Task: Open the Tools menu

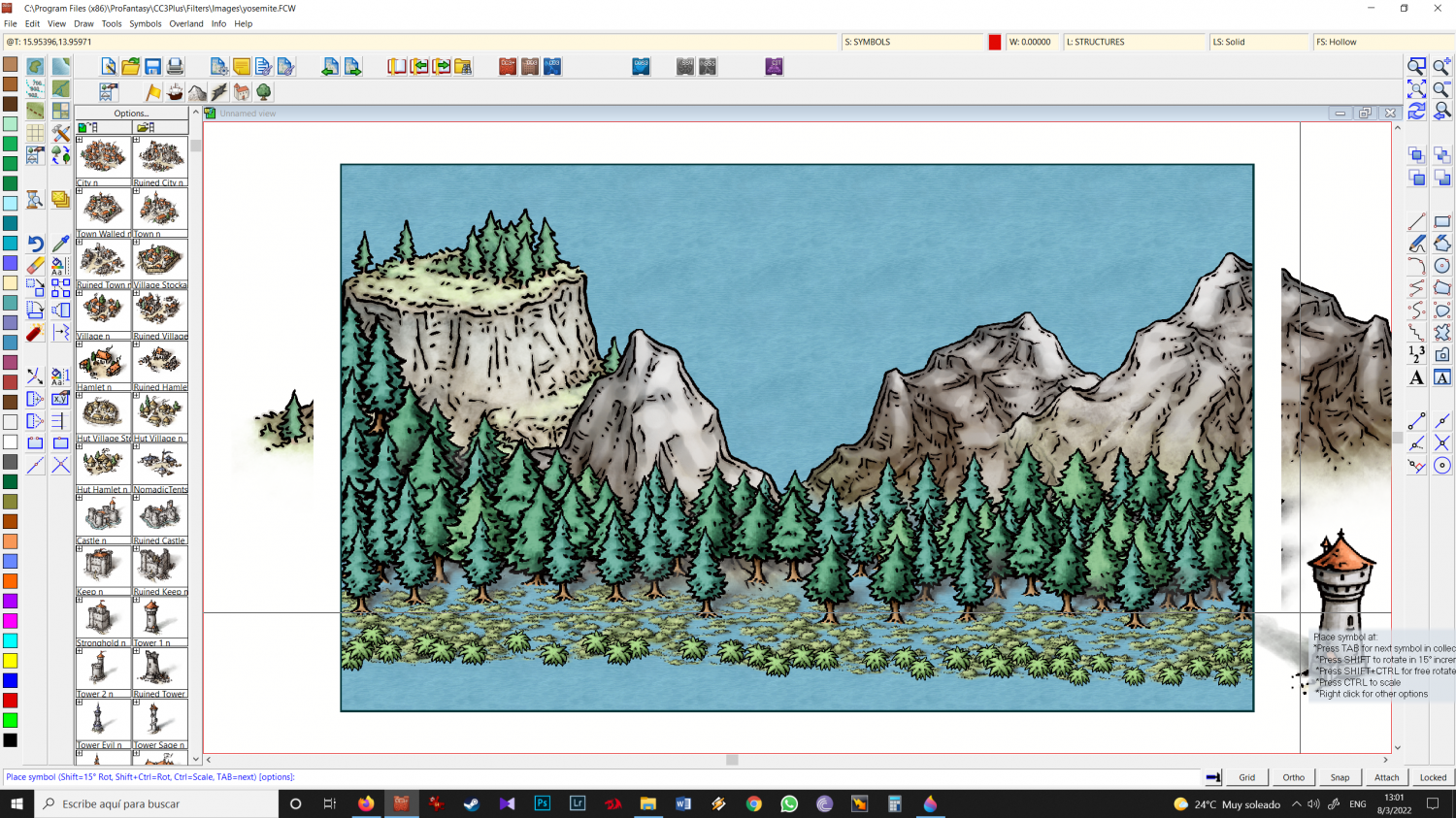Action: click(112, 23)
